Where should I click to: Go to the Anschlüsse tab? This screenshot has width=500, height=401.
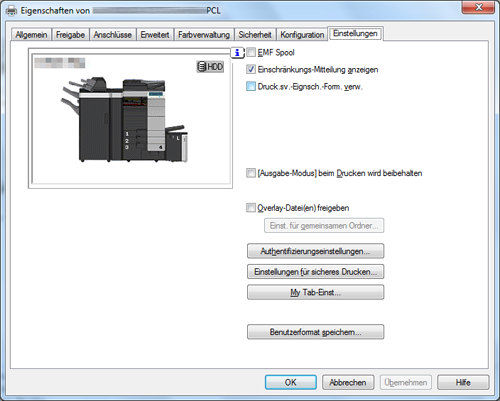tap(113, 35)
